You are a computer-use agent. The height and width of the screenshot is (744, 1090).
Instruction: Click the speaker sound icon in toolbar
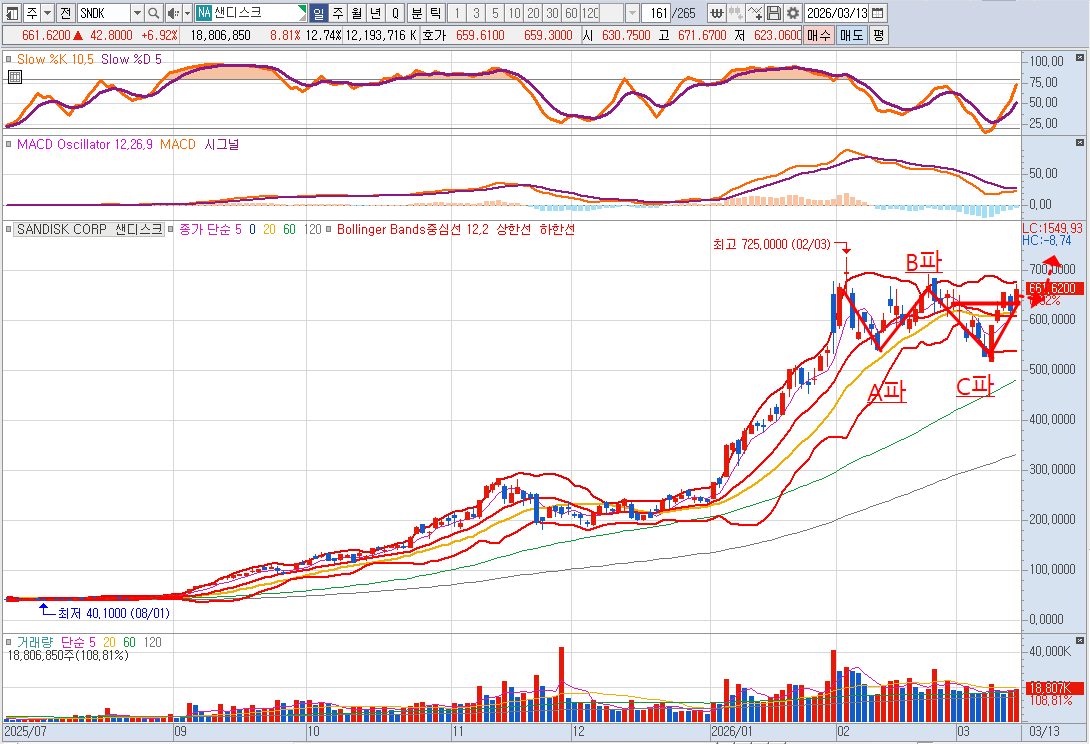click(x=172, y=13)
